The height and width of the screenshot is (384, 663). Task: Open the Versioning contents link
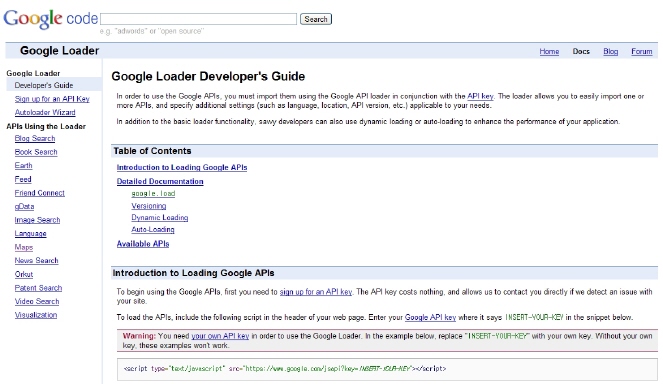click(148, 206)
